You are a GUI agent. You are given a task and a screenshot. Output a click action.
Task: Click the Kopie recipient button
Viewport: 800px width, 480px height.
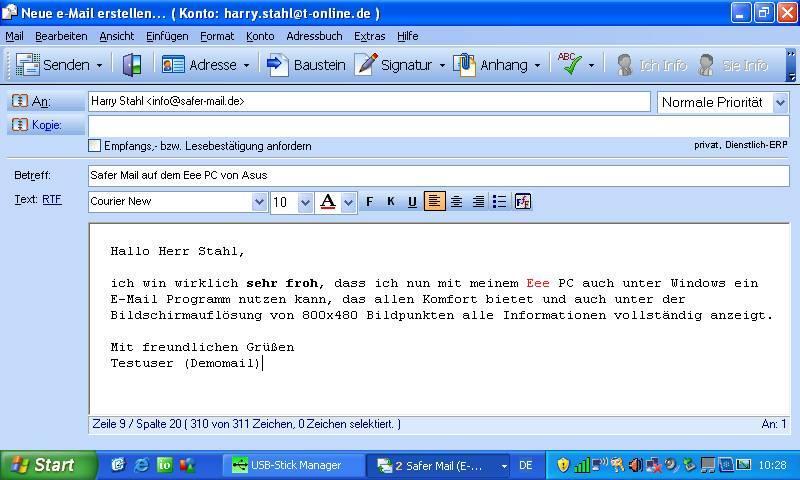click(45, 125)
